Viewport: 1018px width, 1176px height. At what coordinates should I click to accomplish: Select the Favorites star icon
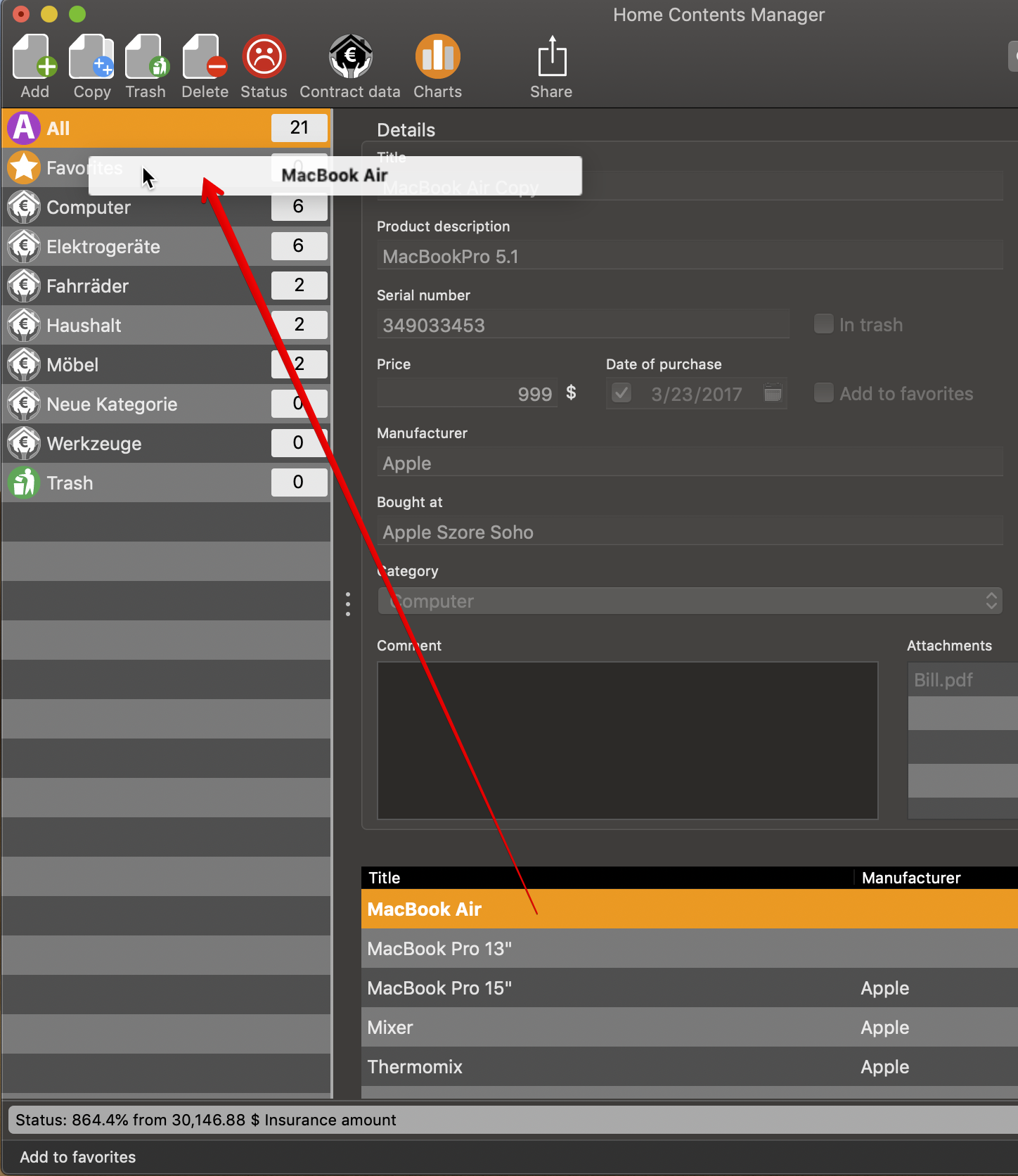24,167
